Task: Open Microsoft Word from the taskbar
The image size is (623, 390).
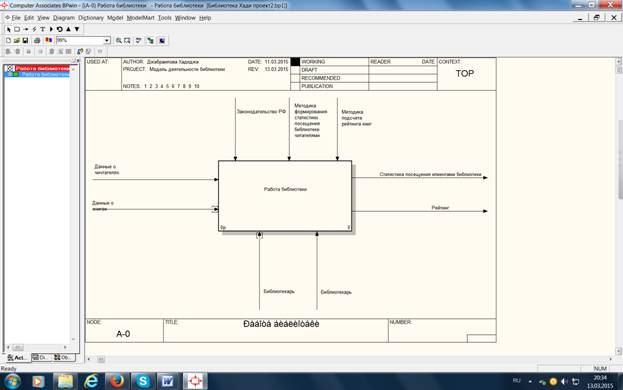Action: tap(168, 381)
